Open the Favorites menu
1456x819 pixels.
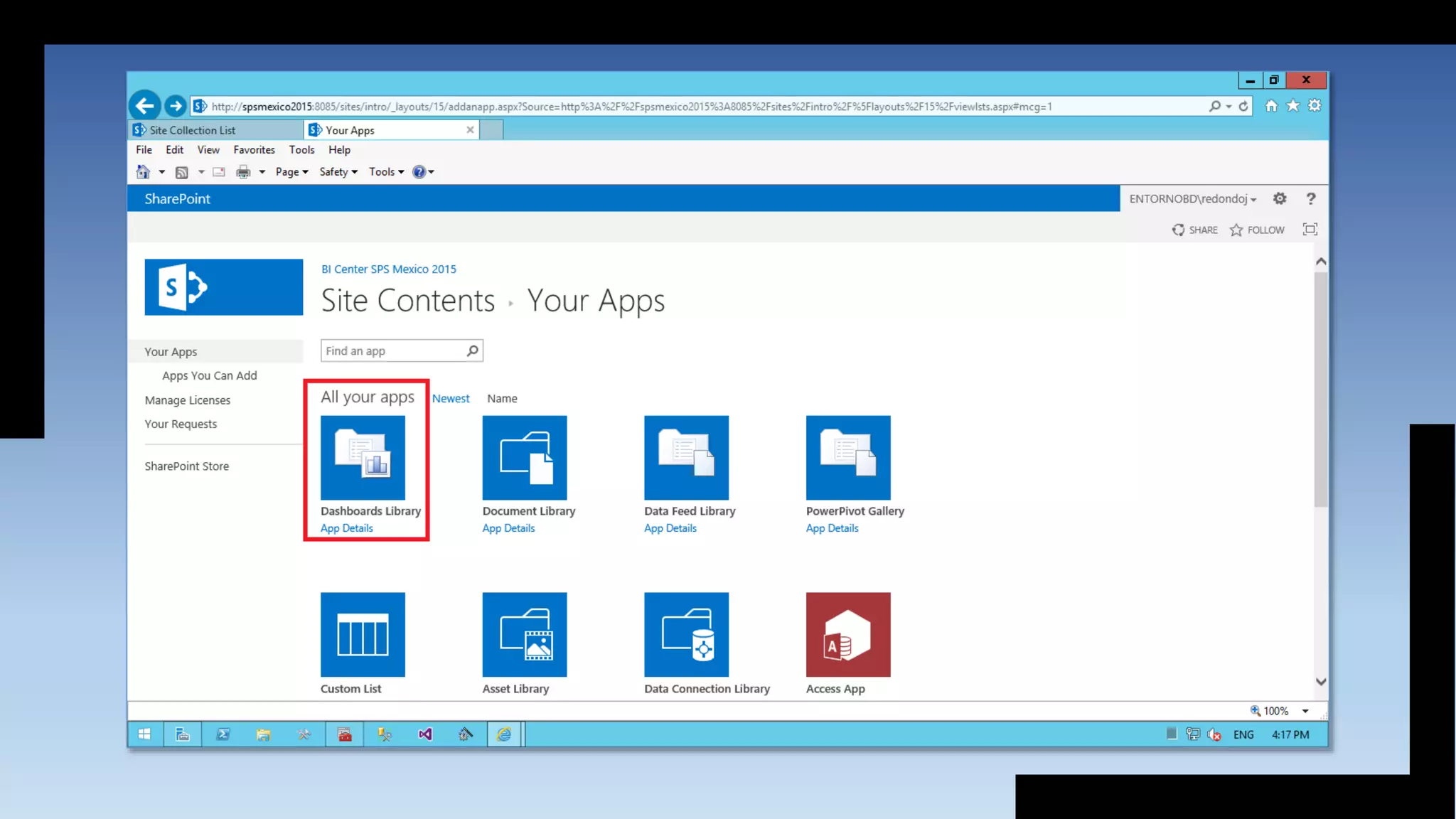coord(254,150)
